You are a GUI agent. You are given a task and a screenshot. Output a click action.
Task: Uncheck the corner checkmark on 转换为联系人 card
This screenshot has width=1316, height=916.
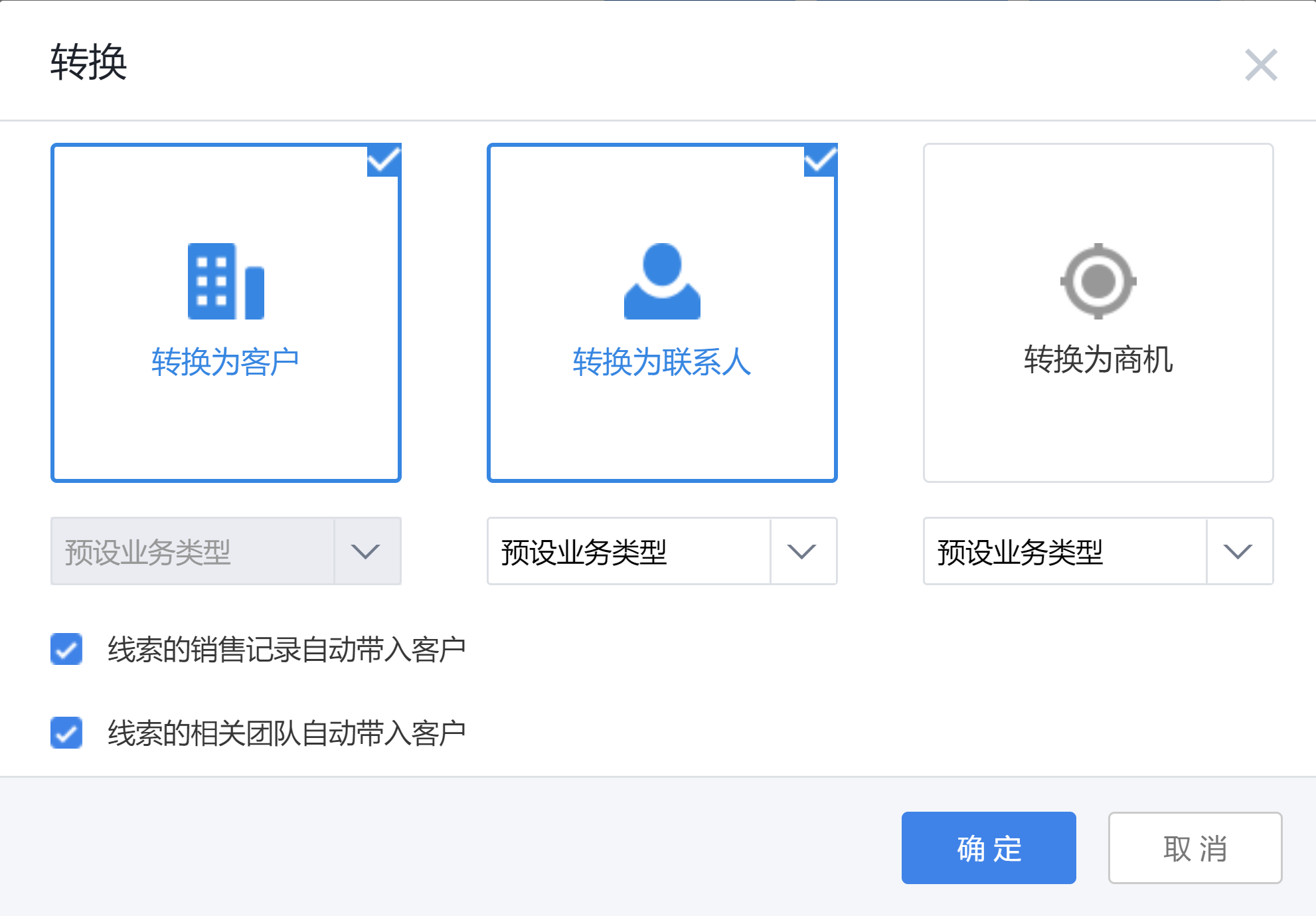[x=820, y=161]
